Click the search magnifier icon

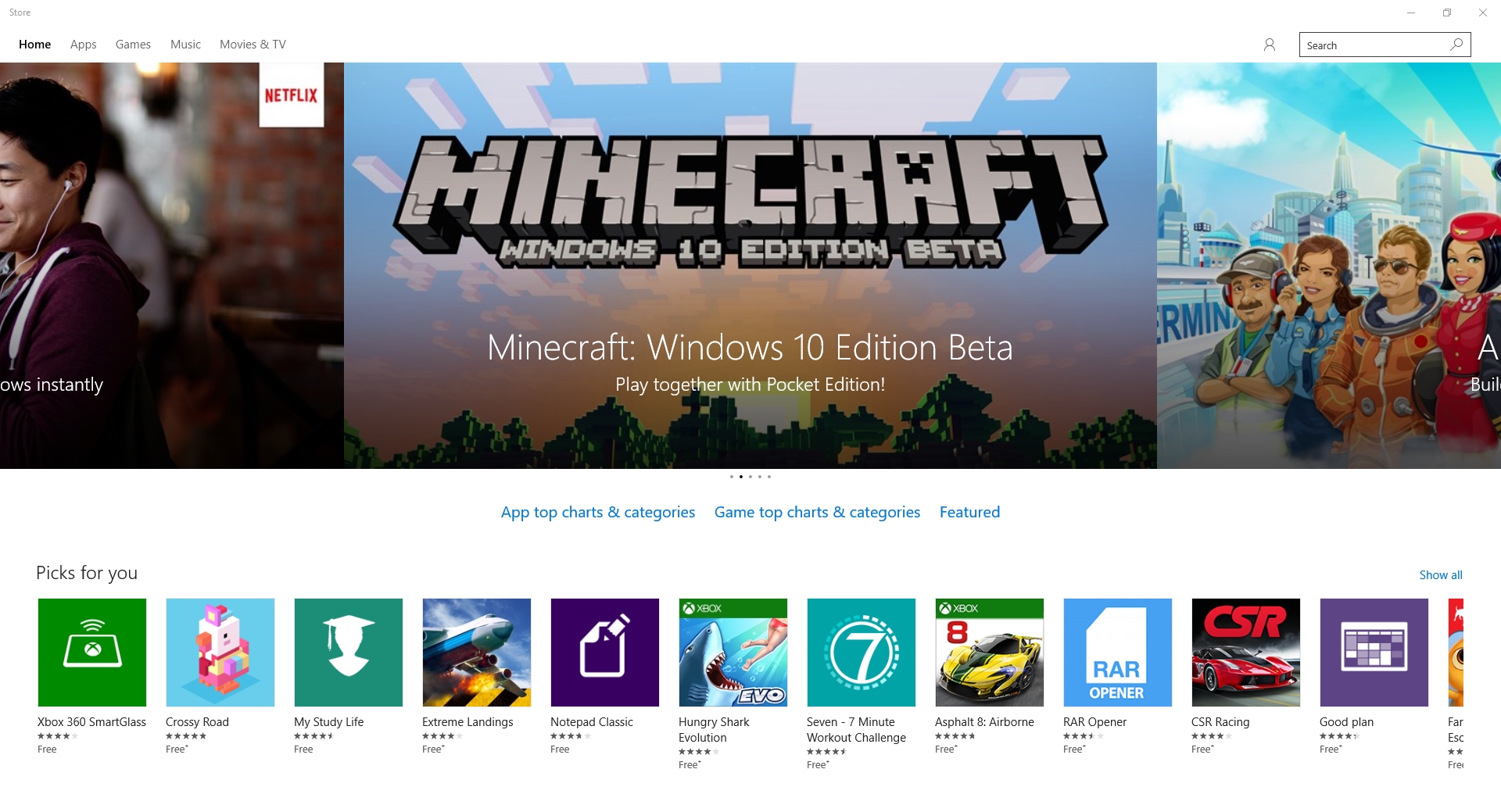1456,45
